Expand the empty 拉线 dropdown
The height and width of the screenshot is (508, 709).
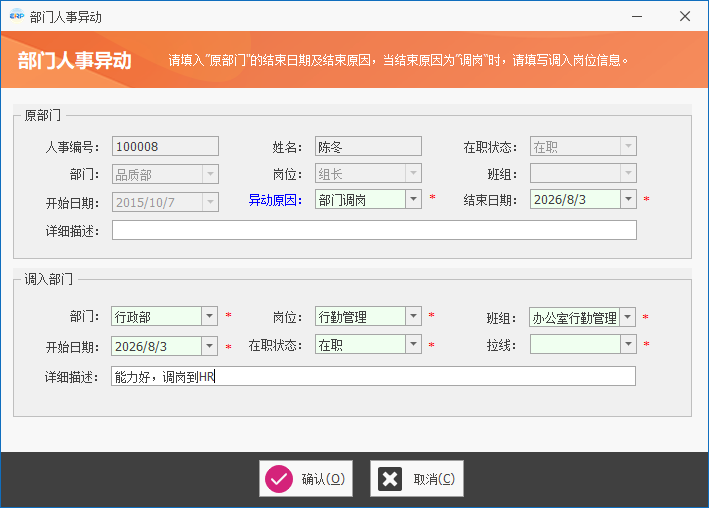click(628, 344)
